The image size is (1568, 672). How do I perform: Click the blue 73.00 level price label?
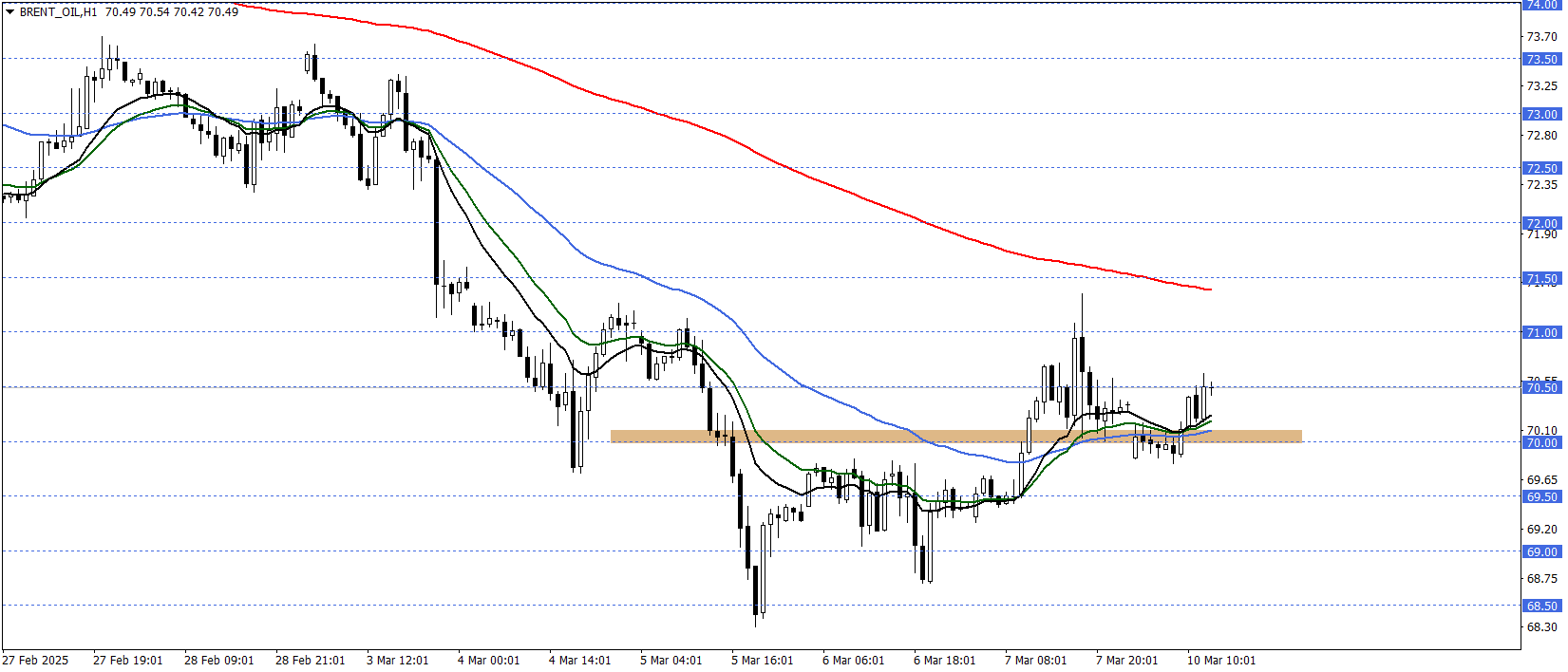[x=1541, y=114]
